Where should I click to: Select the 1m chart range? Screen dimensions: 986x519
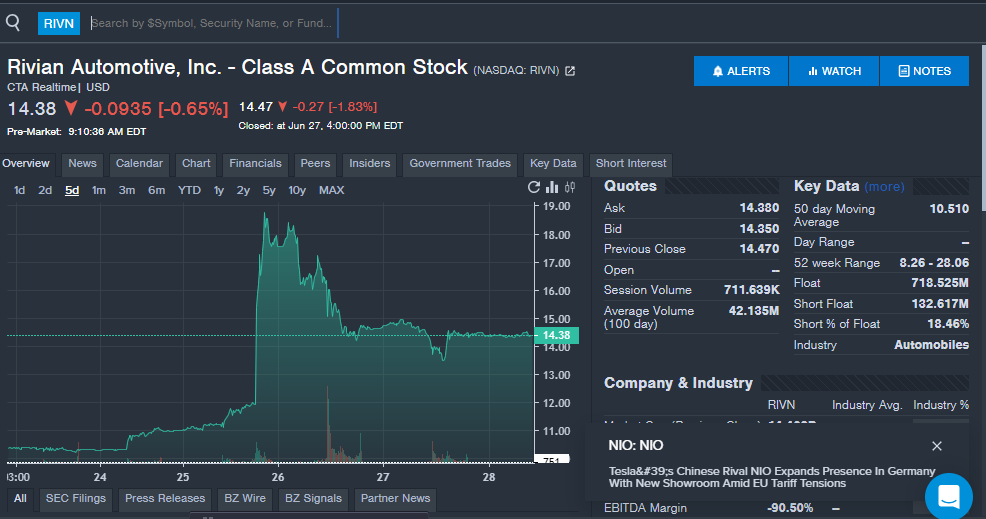pyautogui.click(x=99, y=190)
